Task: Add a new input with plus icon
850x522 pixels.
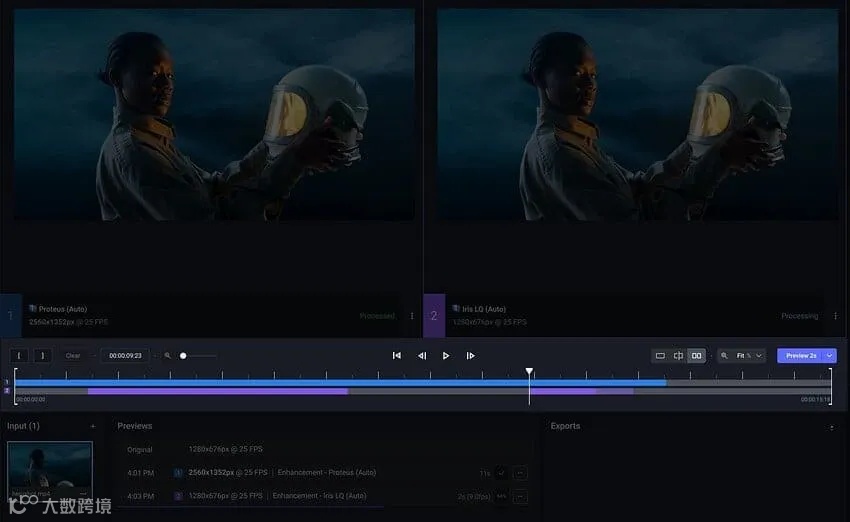Action: [93, 427]
